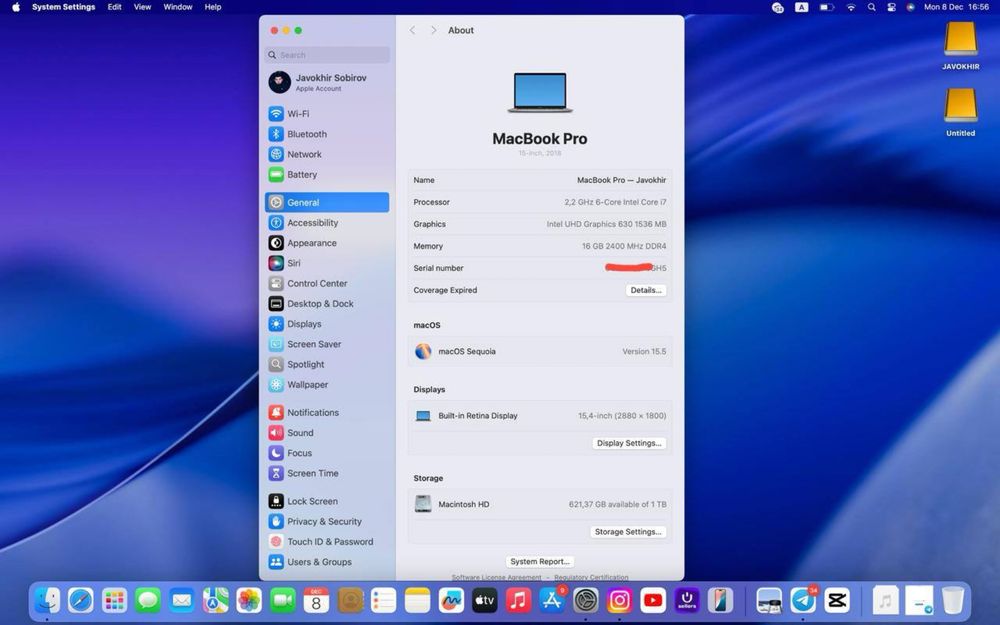Viewport: 1000px width, 625px height.
Task: Open App Store from the Dock
Action: click(552, 600)
